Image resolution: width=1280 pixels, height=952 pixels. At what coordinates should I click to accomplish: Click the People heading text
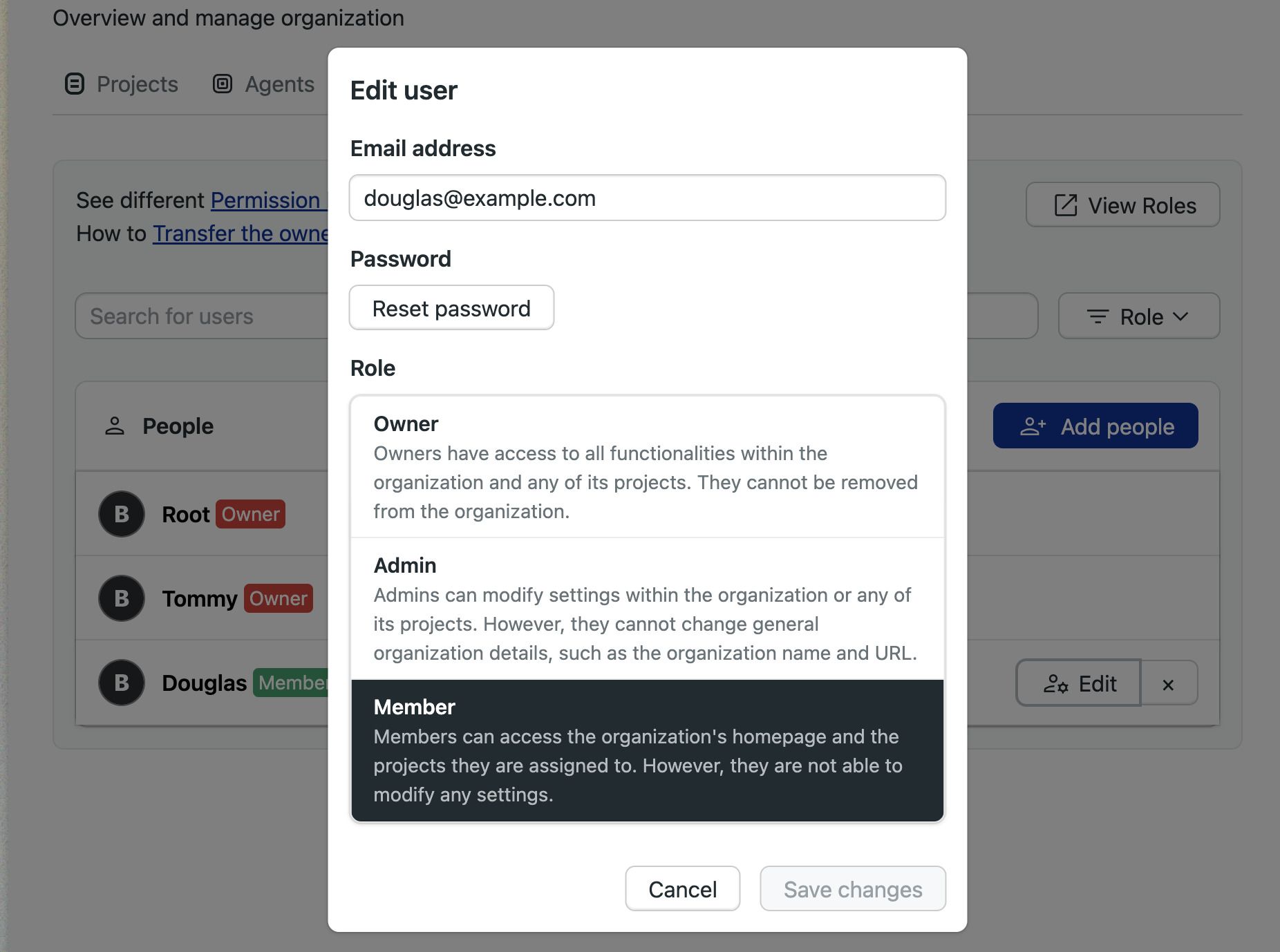[178, 426]
